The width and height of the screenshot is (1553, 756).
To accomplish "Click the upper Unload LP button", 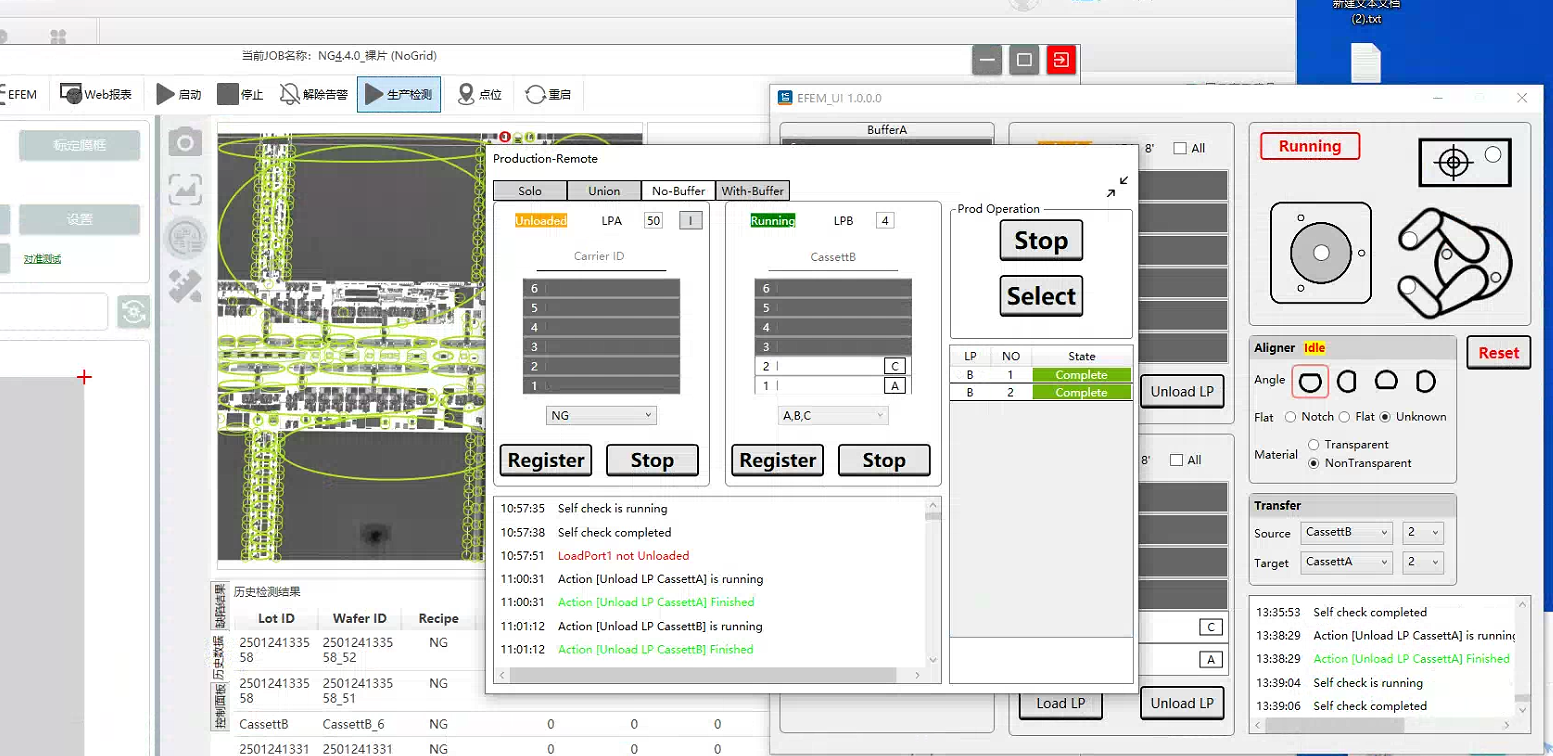I will click(1182, 391).
